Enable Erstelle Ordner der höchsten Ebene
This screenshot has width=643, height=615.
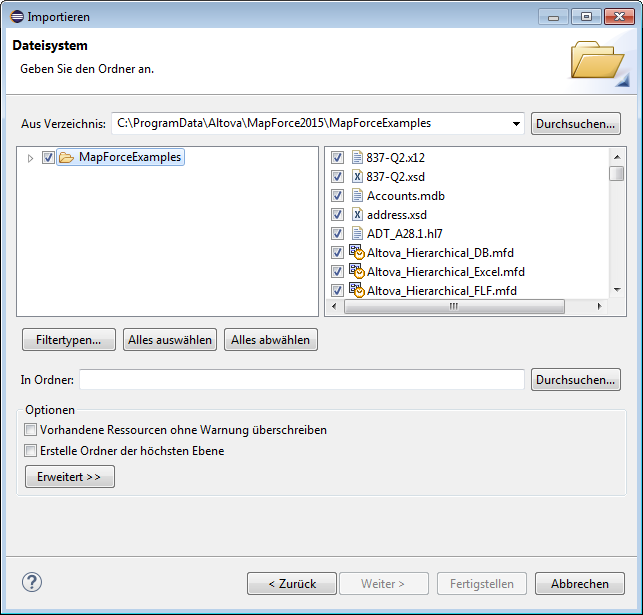[x=30, y=451]
